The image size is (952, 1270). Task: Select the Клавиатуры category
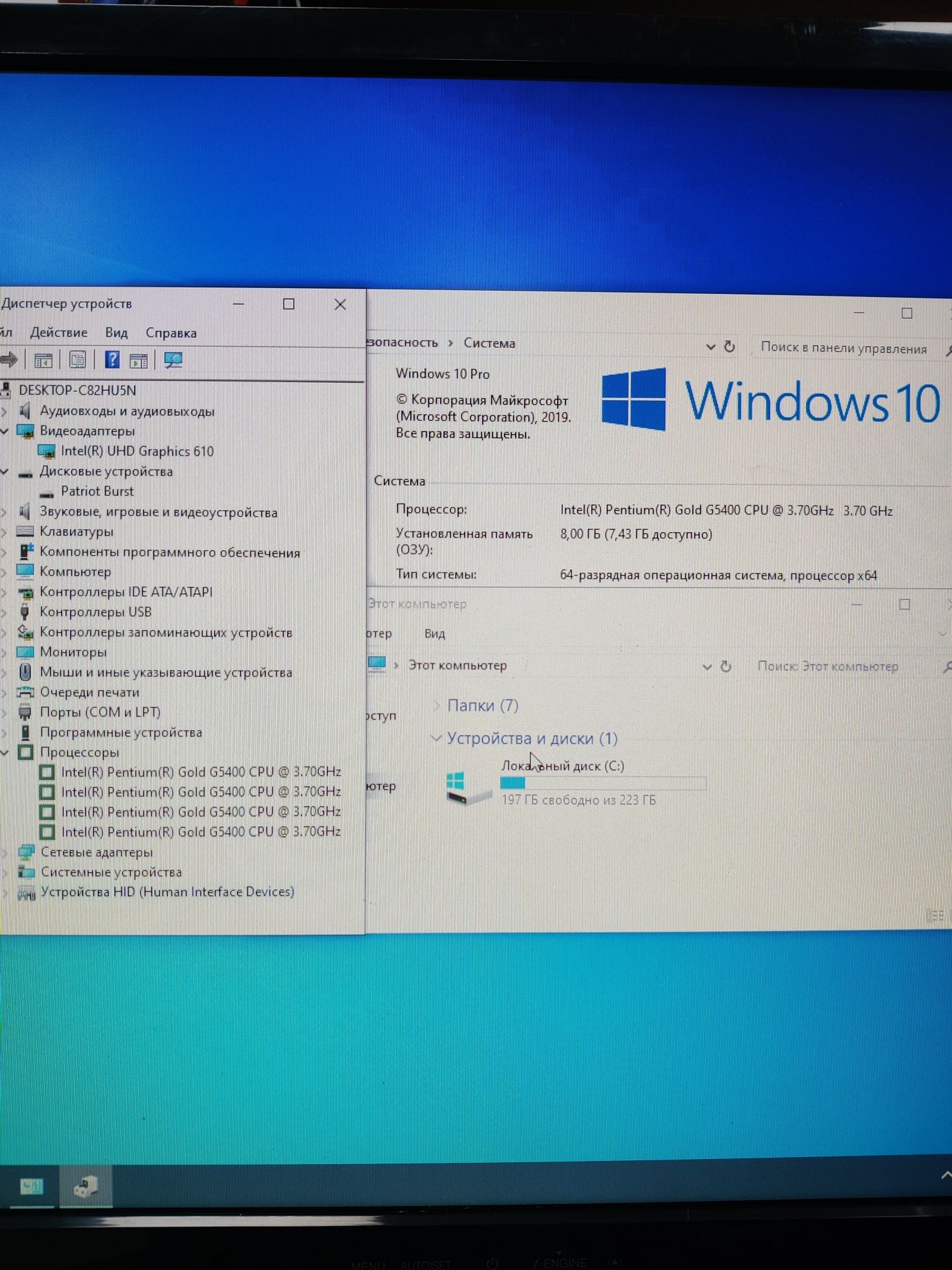pos(76,531)
